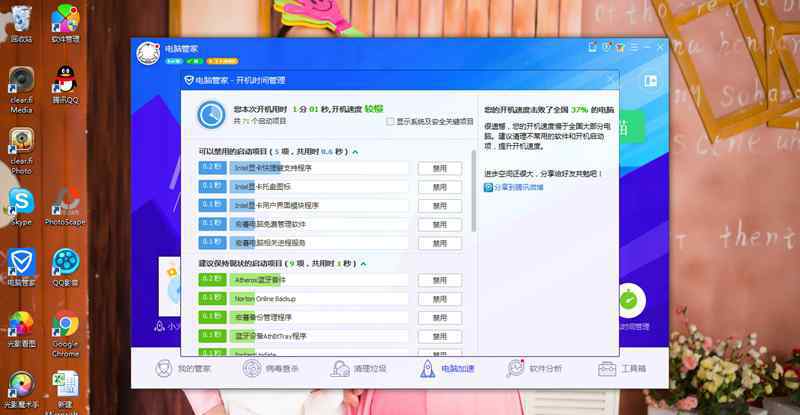This screenshot has height=415, width=800.
Task: Disable the fourth startup item in the disableable list
Action: [440, 225]
